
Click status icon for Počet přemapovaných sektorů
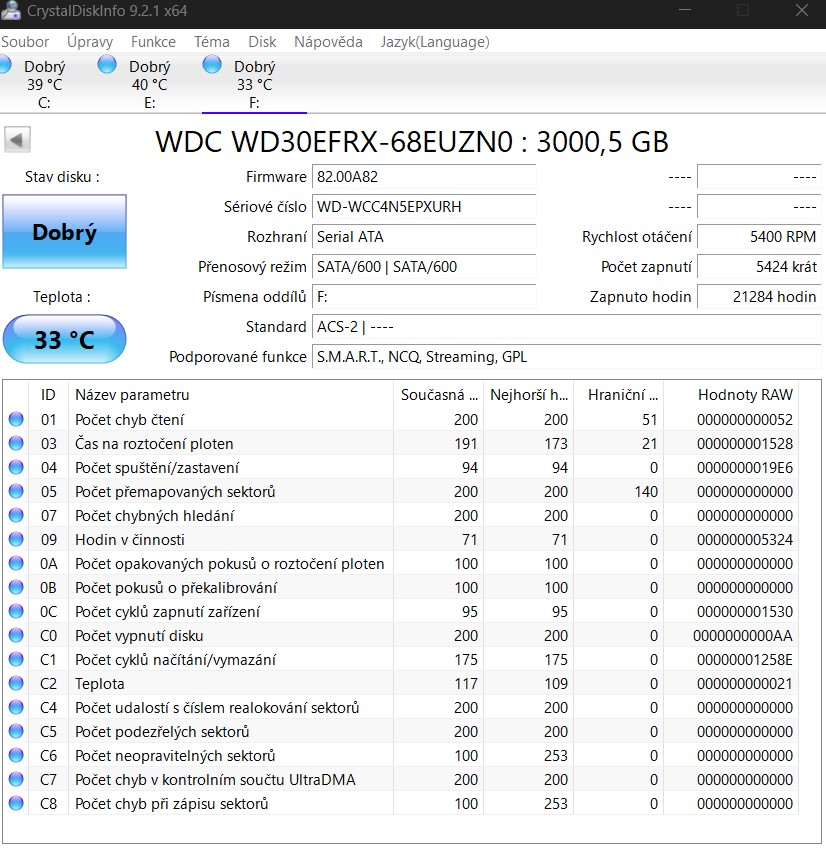click(x=16, y=492)
